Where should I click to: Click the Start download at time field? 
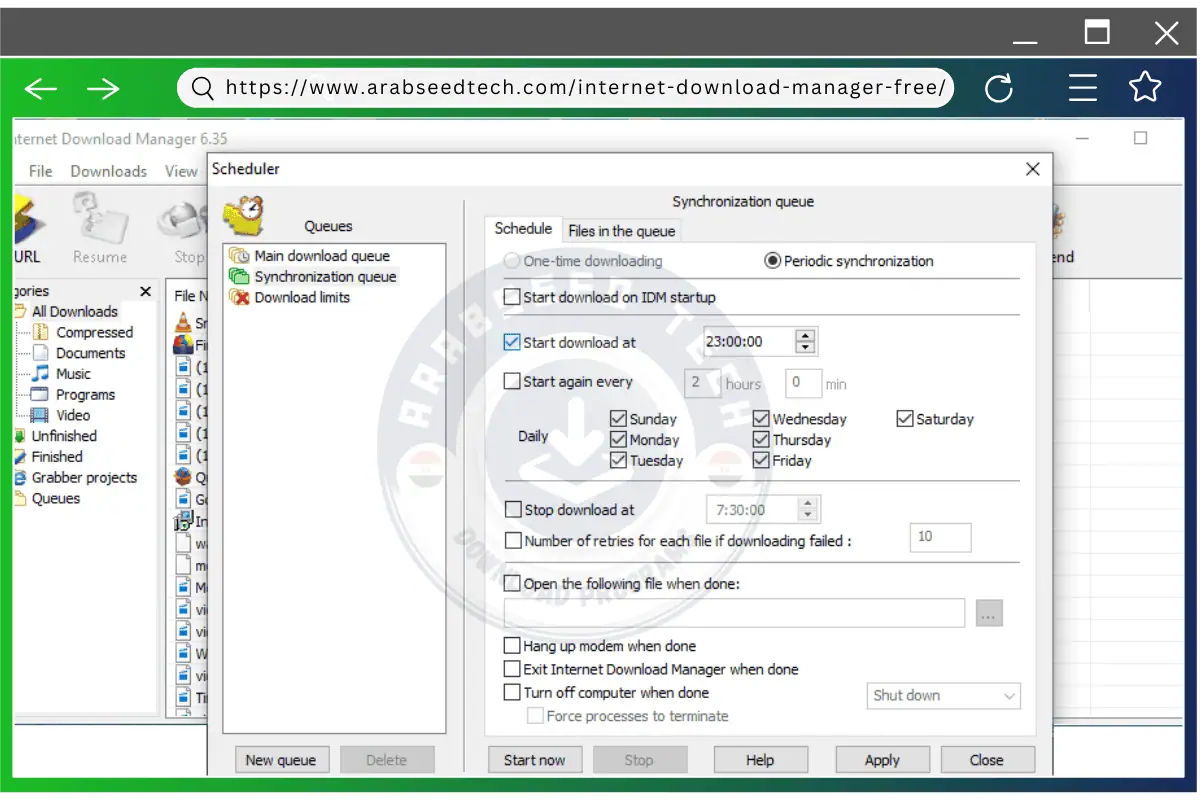[745, 342]
